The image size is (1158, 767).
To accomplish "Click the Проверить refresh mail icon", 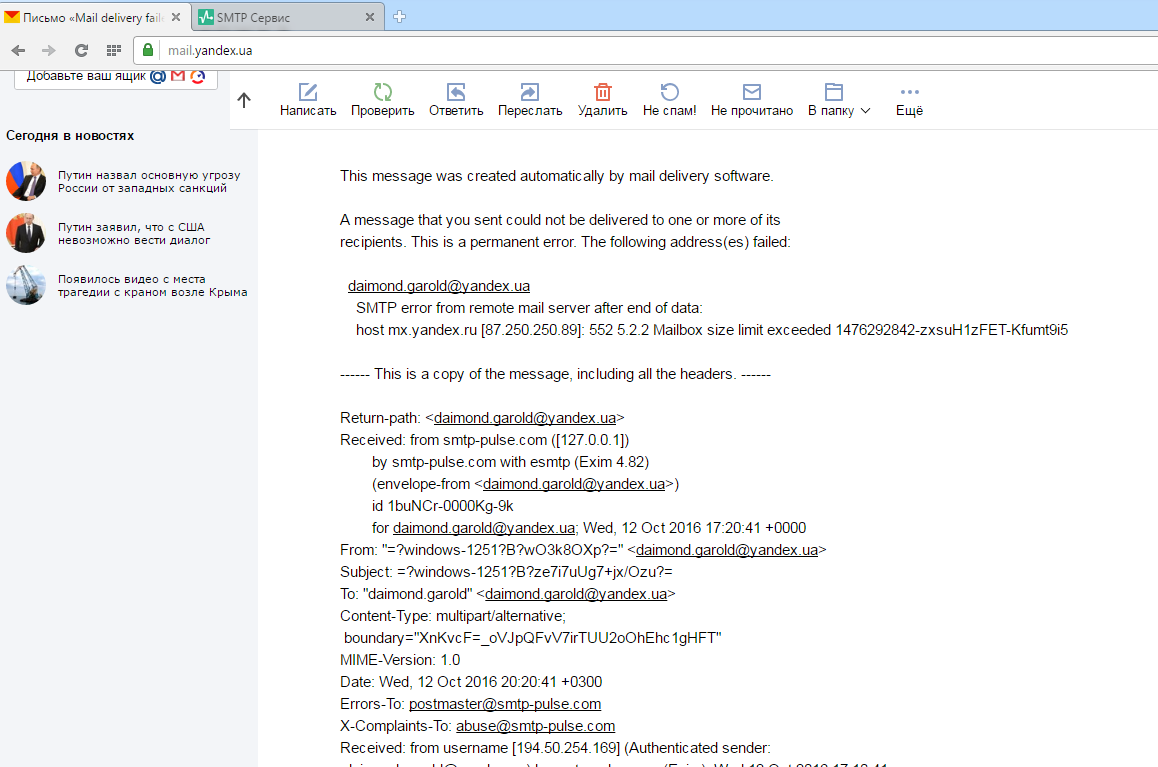I will point(383,92).
